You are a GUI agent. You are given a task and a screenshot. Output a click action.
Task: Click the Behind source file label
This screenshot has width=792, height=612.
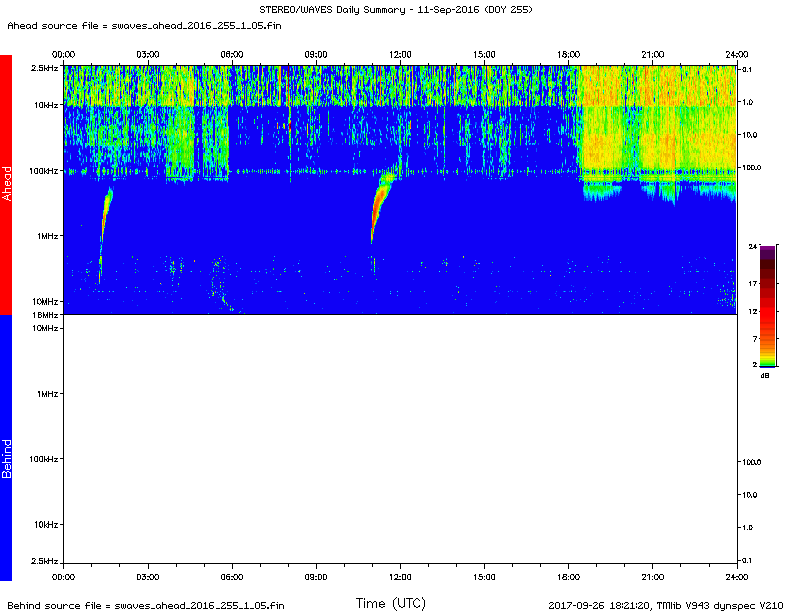pyautogui.click(x=145, y=605)
